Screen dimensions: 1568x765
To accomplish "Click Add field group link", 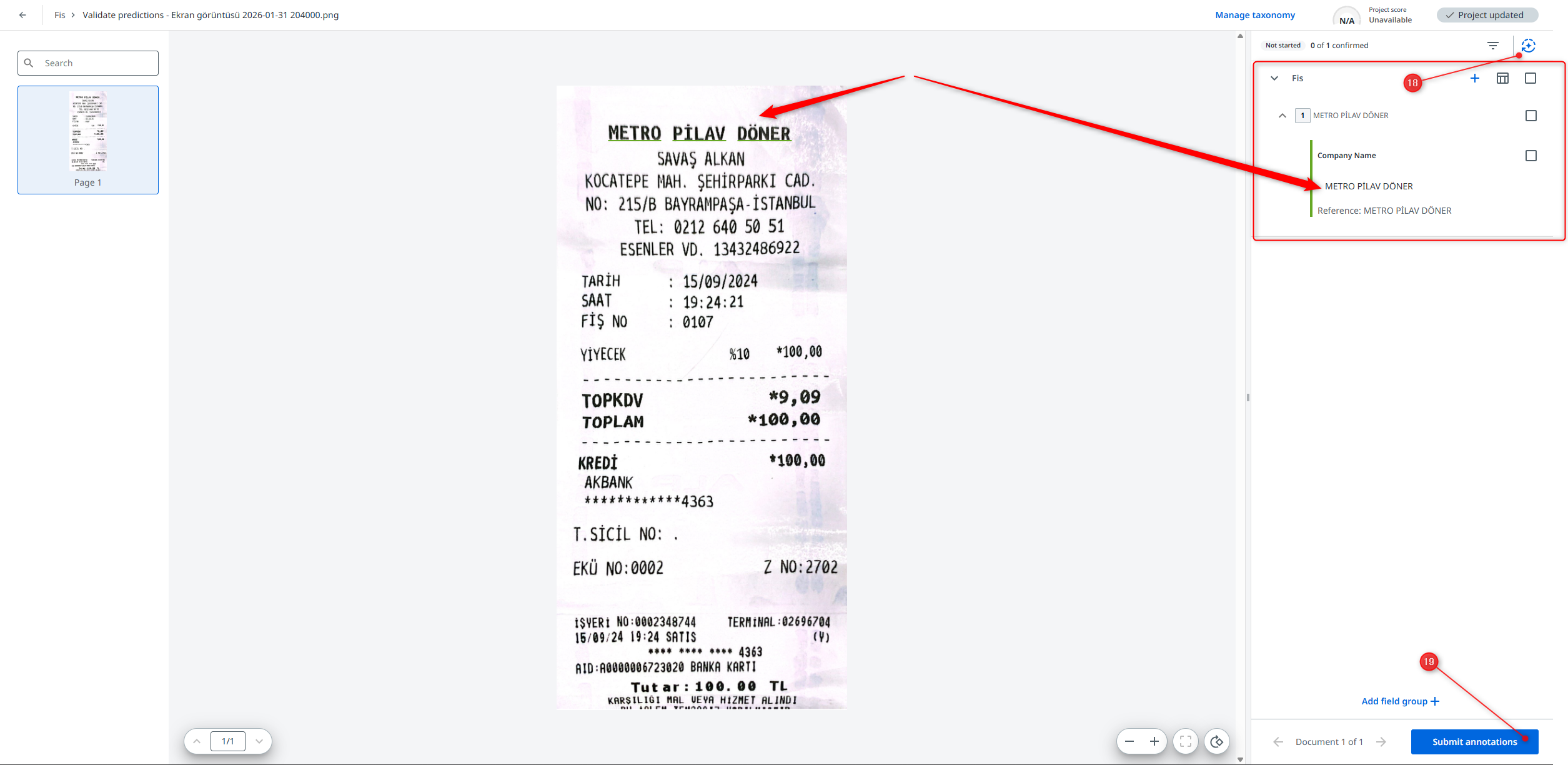I will (x=1401, y=701).
